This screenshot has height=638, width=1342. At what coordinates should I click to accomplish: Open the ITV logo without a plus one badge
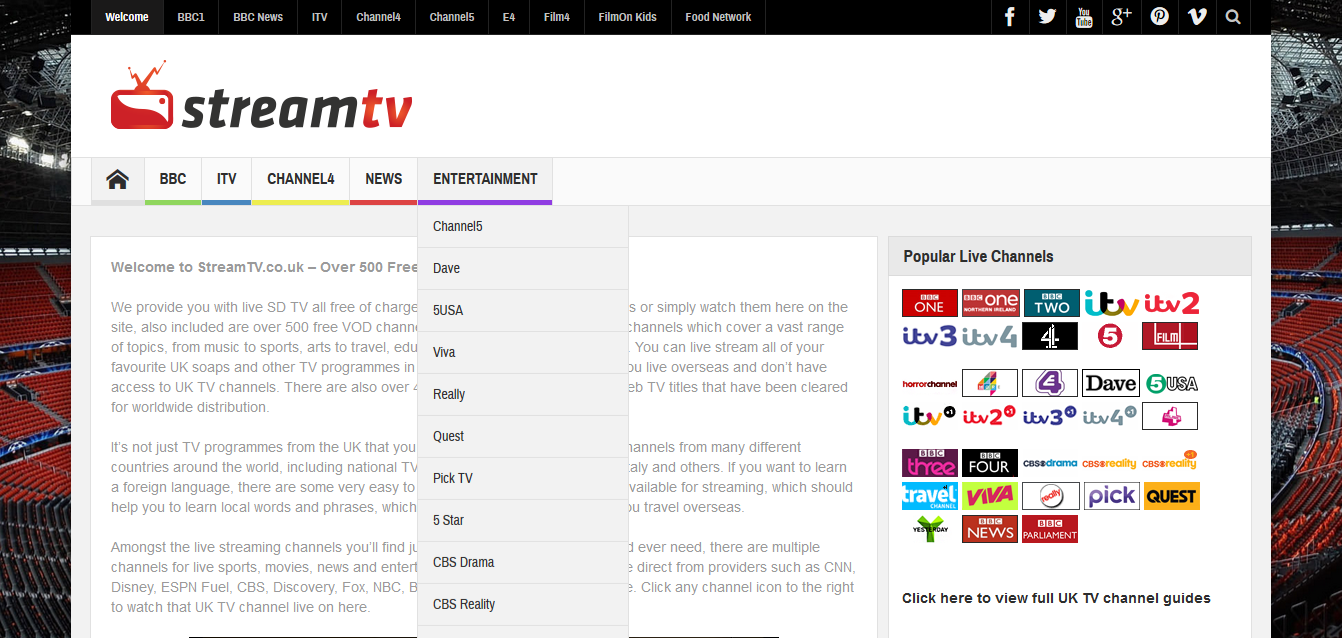click(1111, 303)
